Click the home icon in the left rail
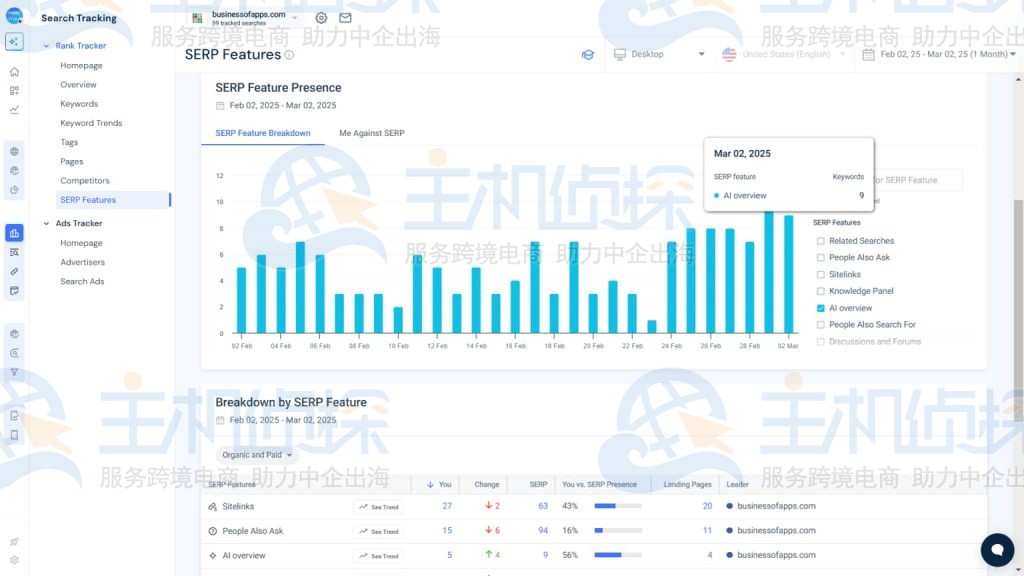Image resolution: width=1024 pixels, height=576 pixels. [x=13, y=71]
